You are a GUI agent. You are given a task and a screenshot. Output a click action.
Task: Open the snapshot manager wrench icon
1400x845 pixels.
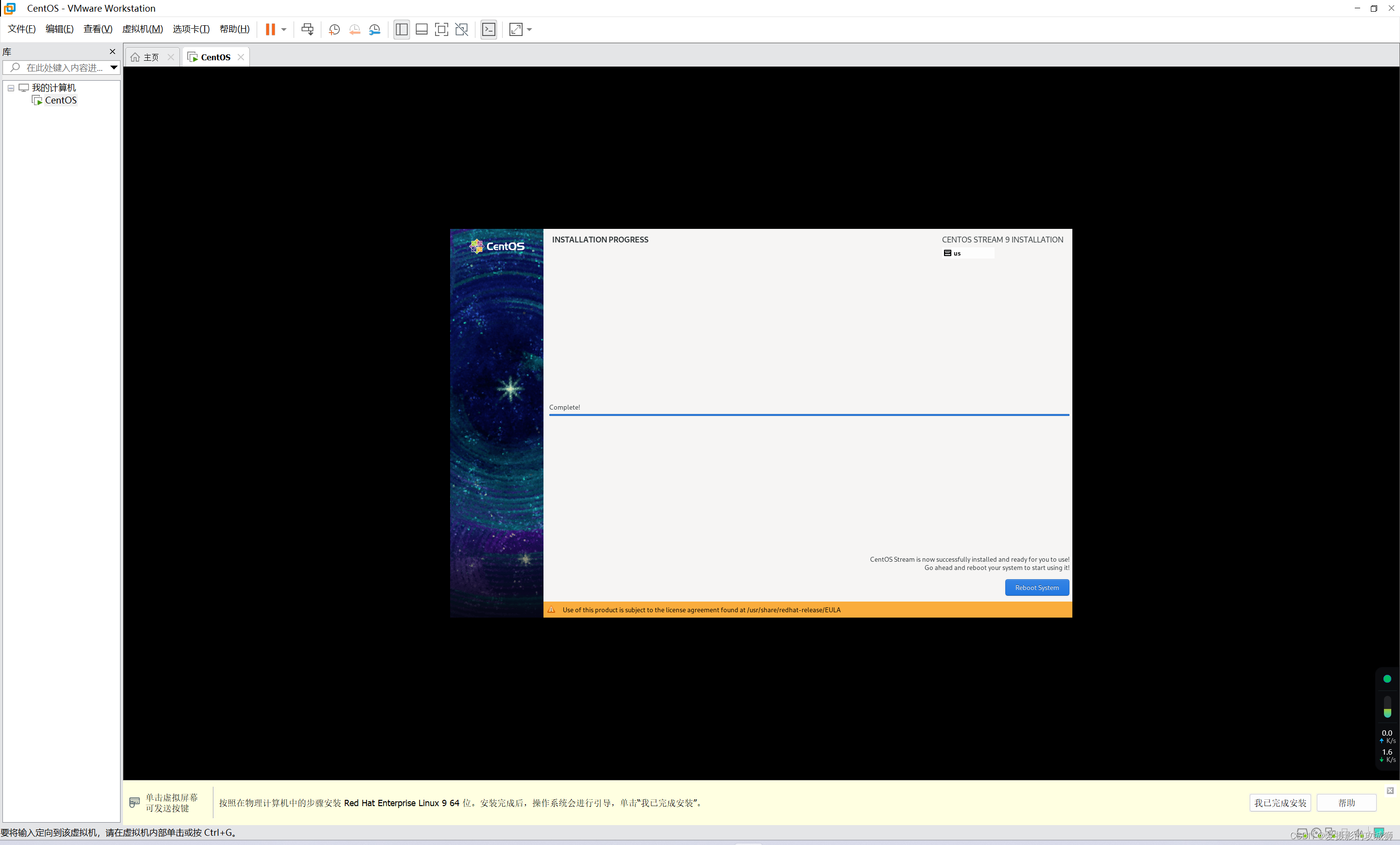coord(374,30)
